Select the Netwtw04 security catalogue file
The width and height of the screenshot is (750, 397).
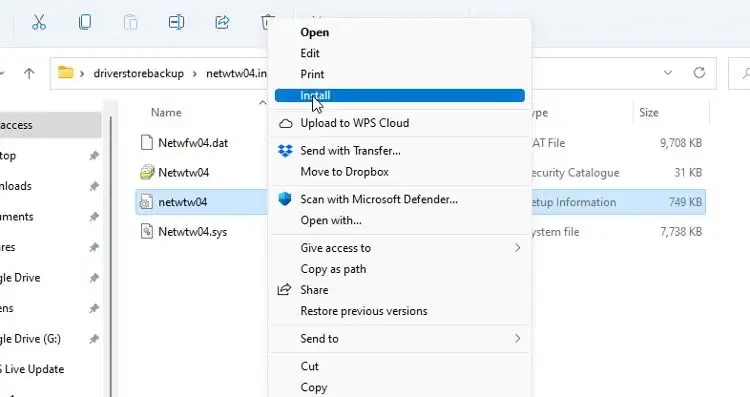pyautogui.click(x=183, y=173)
